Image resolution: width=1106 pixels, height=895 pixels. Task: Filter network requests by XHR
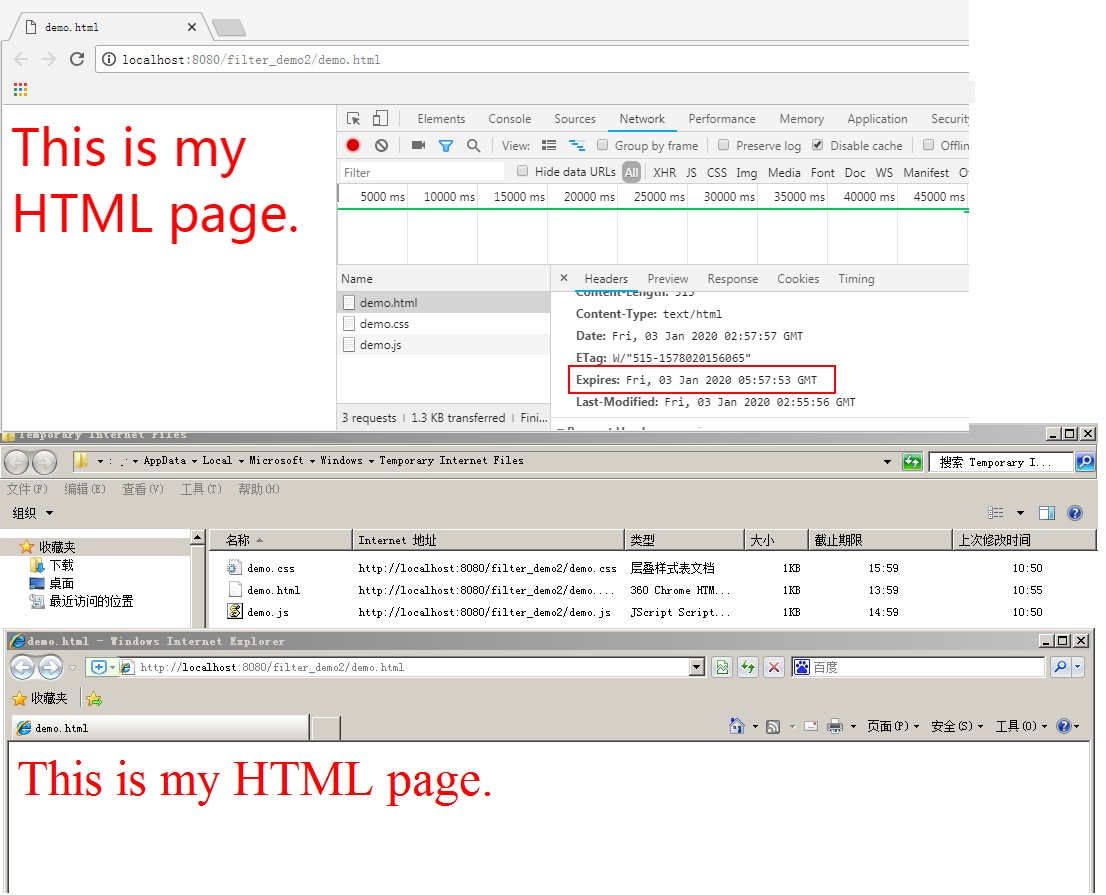664,173
